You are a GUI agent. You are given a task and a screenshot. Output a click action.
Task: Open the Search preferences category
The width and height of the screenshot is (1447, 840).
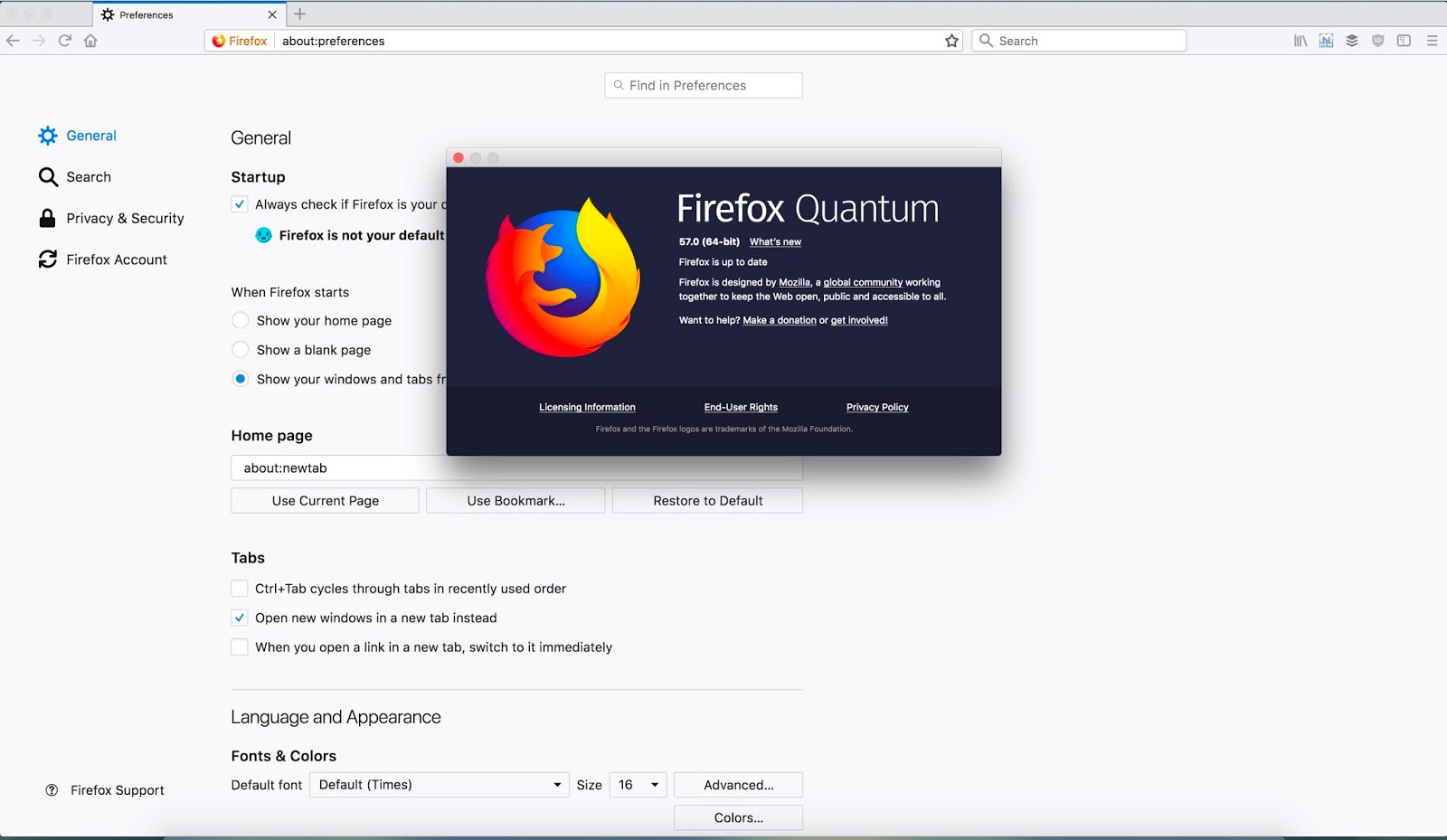75,177
